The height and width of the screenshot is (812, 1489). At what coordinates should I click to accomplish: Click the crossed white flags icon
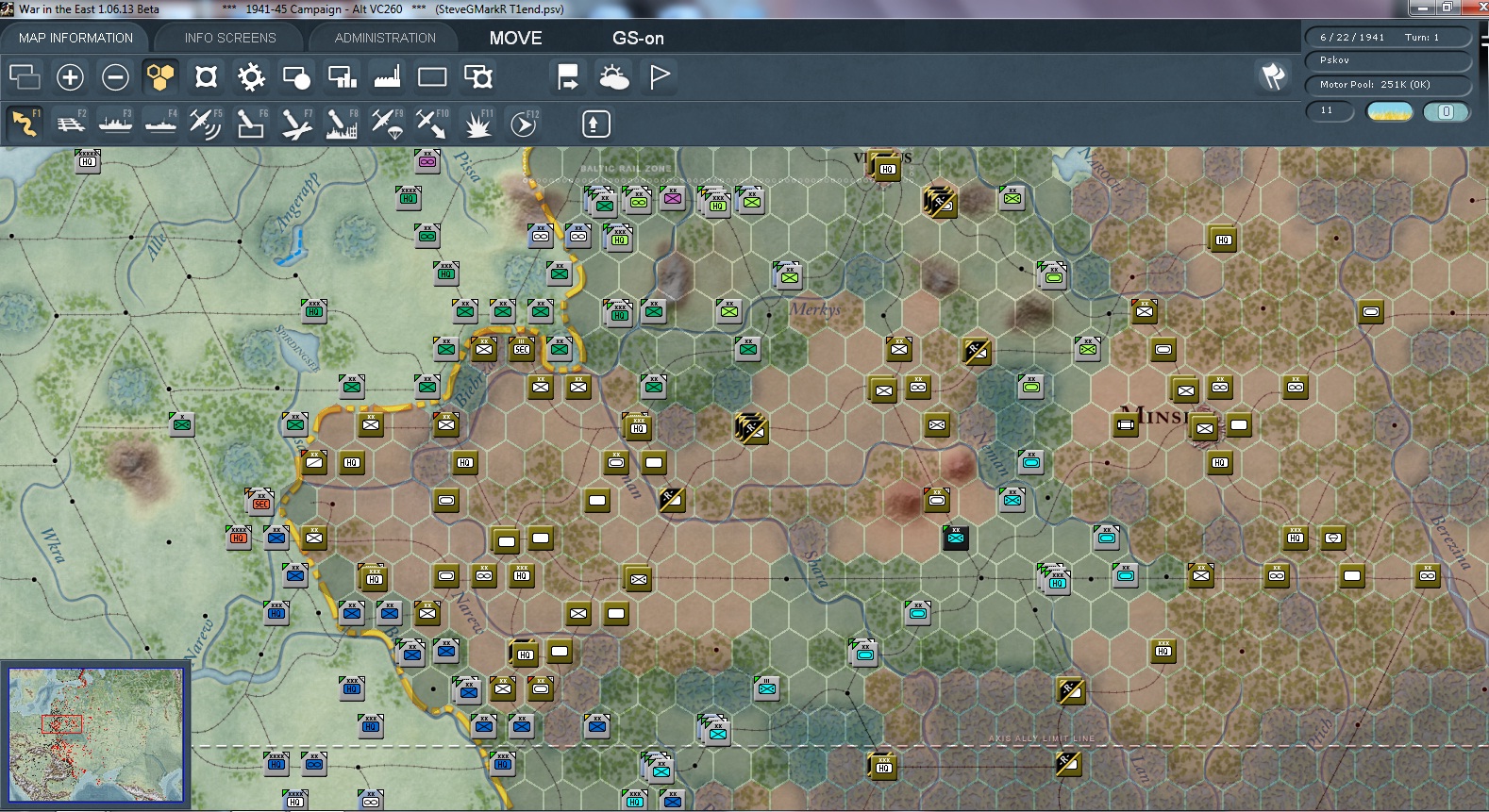(x=1273, y=76)
